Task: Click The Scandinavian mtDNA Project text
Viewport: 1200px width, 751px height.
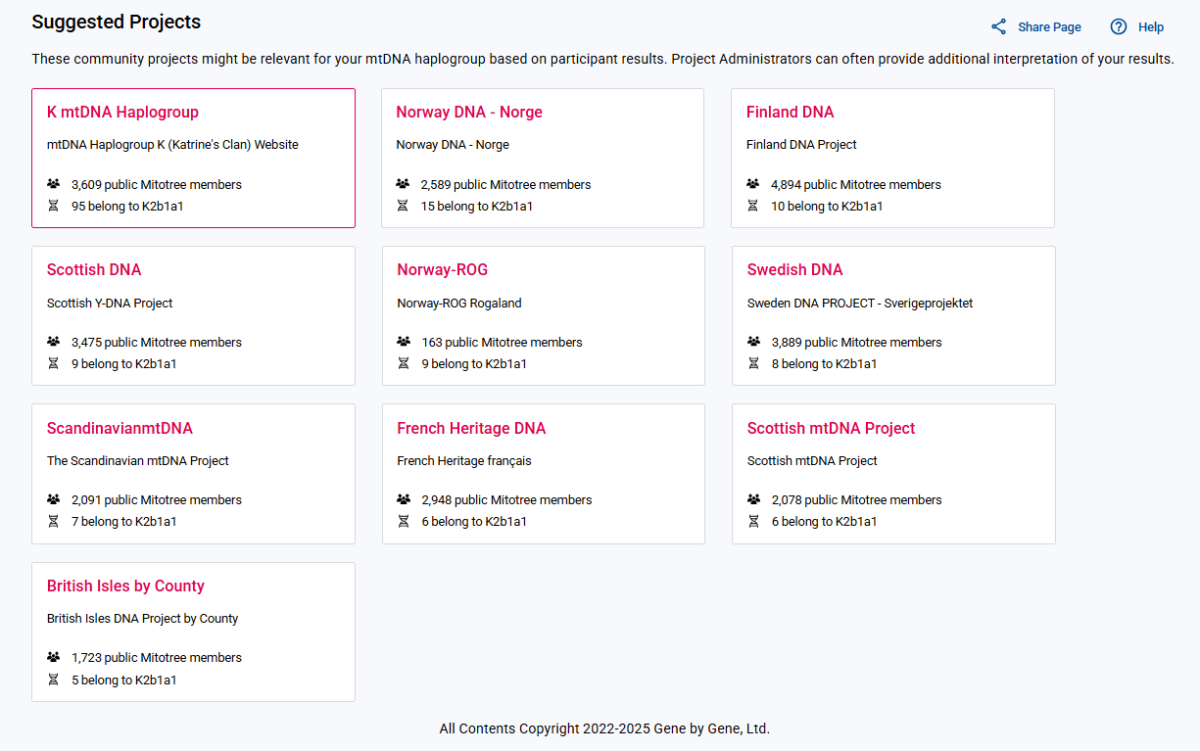Action: (138, 461)
